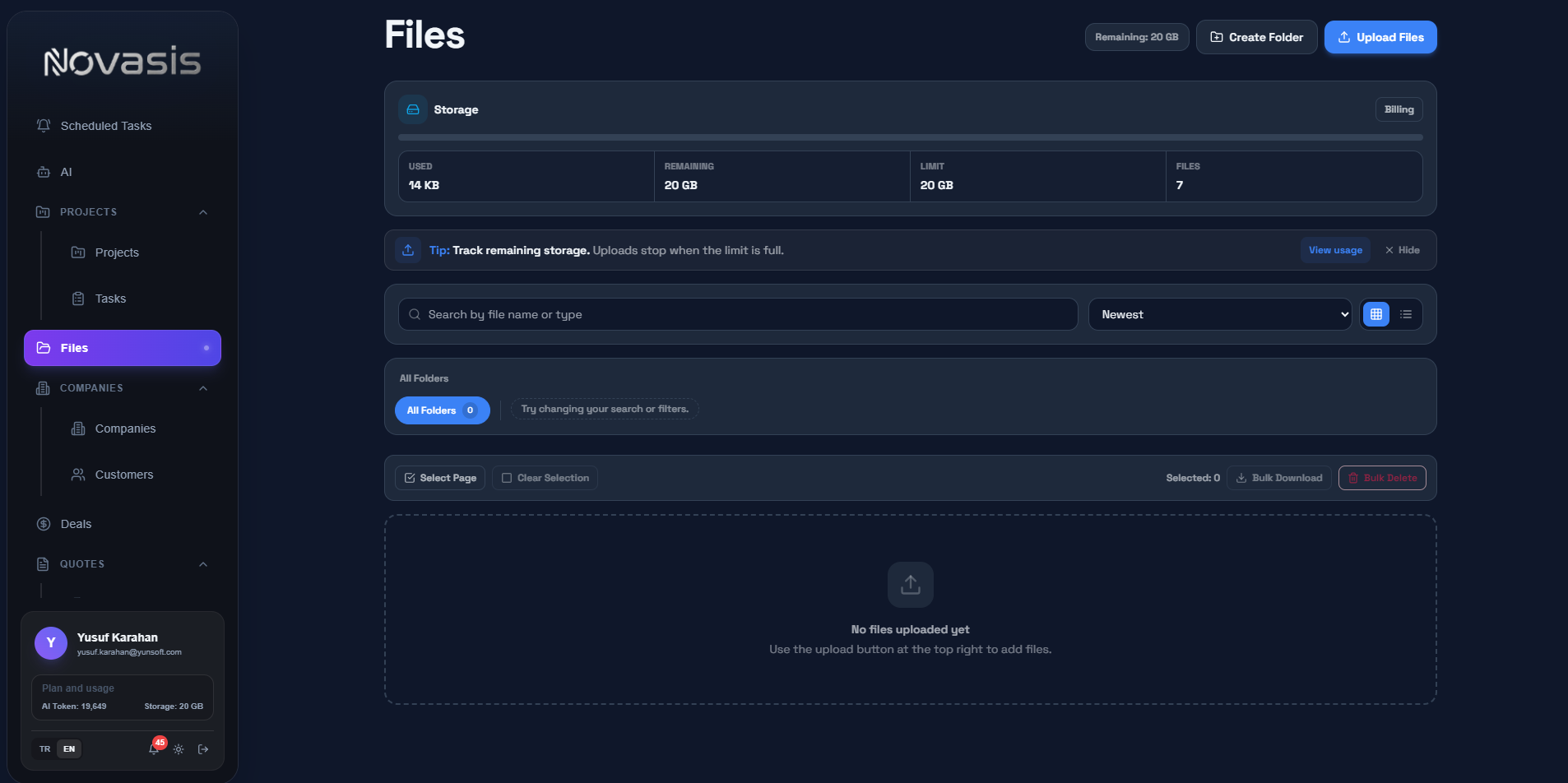Switch to grid view icon

(1376, 314)
